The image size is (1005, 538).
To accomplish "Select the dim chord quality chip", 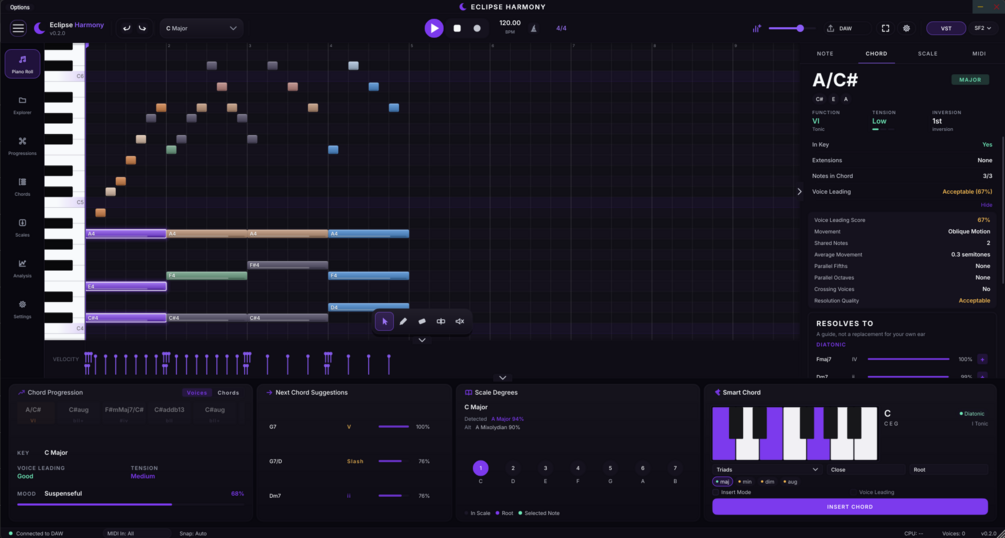I will pyautogui.click(x=767, y=482).
